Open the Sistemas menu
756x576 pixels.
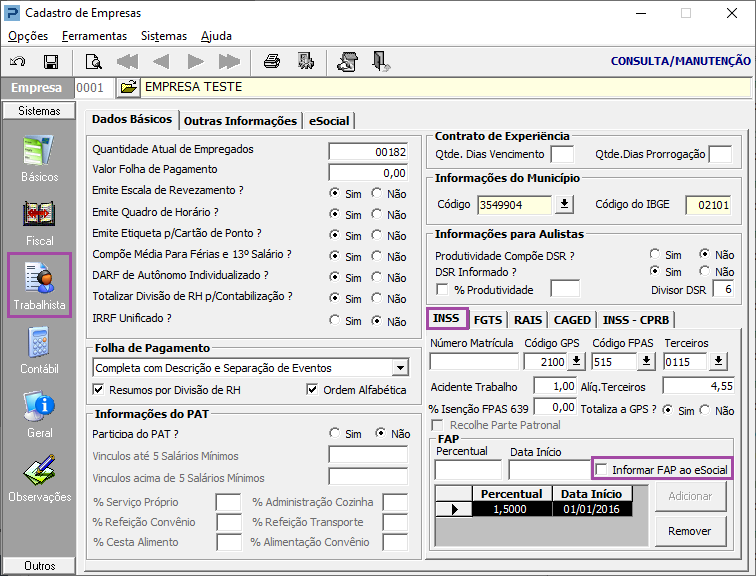pyautogui.click(x=164, y=36)
